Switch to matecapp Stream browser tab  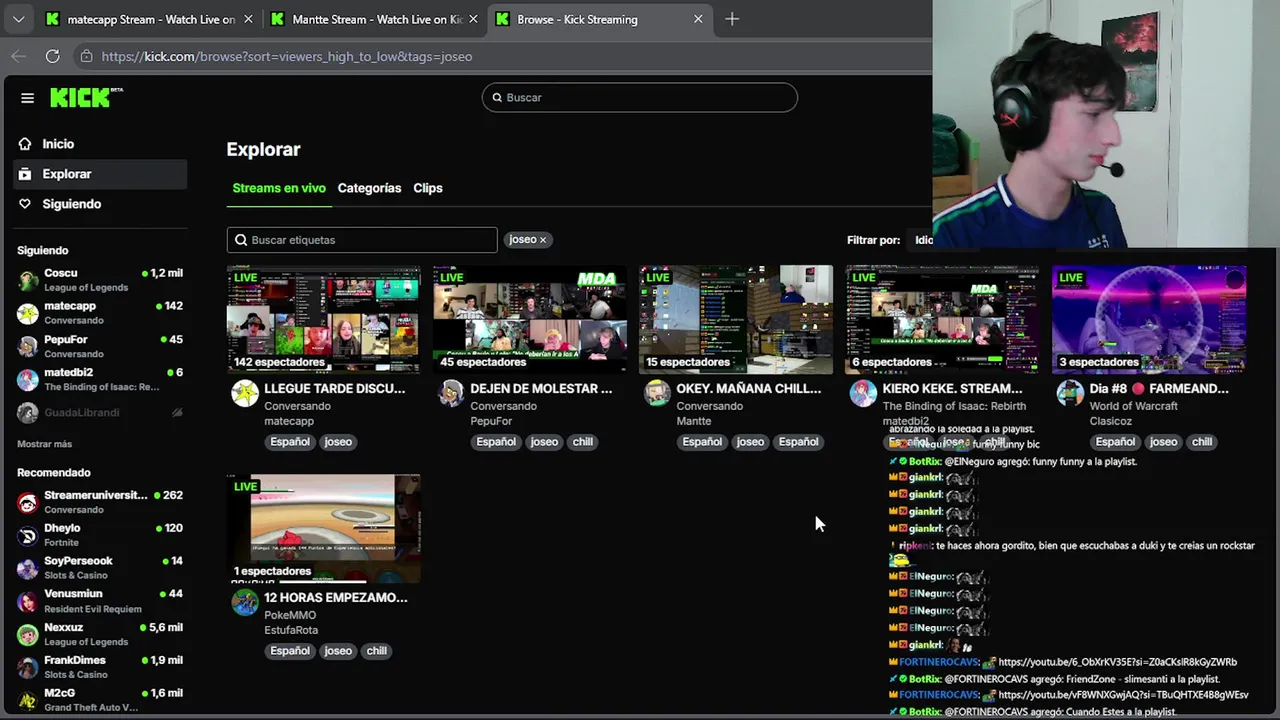coord(150,19)
